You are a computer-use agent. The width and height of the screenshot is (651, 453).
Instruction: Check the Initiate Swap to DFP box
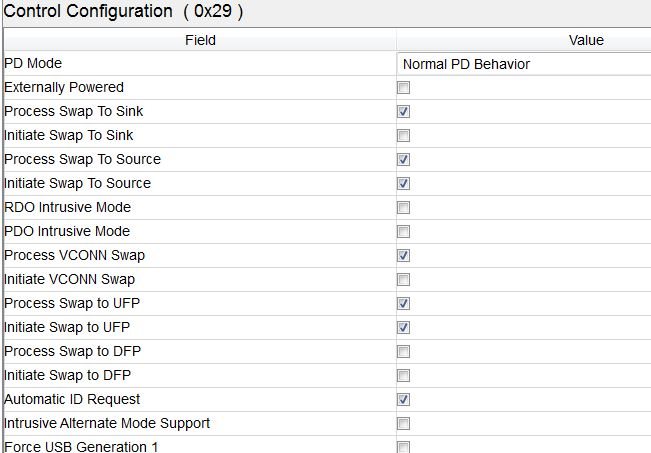[x=404, y=376]
